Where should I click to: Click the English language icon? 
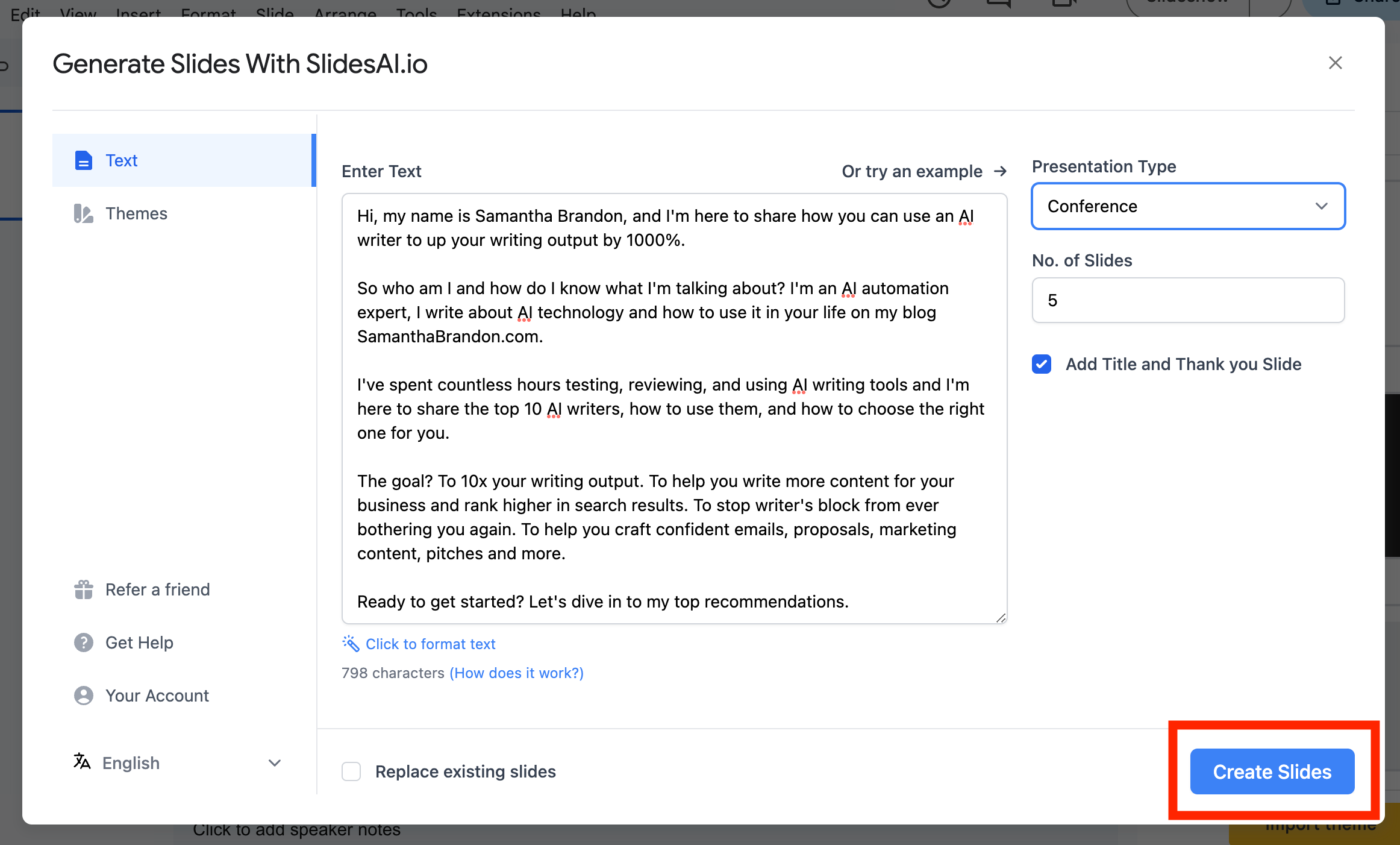click(x=83, y=763)
